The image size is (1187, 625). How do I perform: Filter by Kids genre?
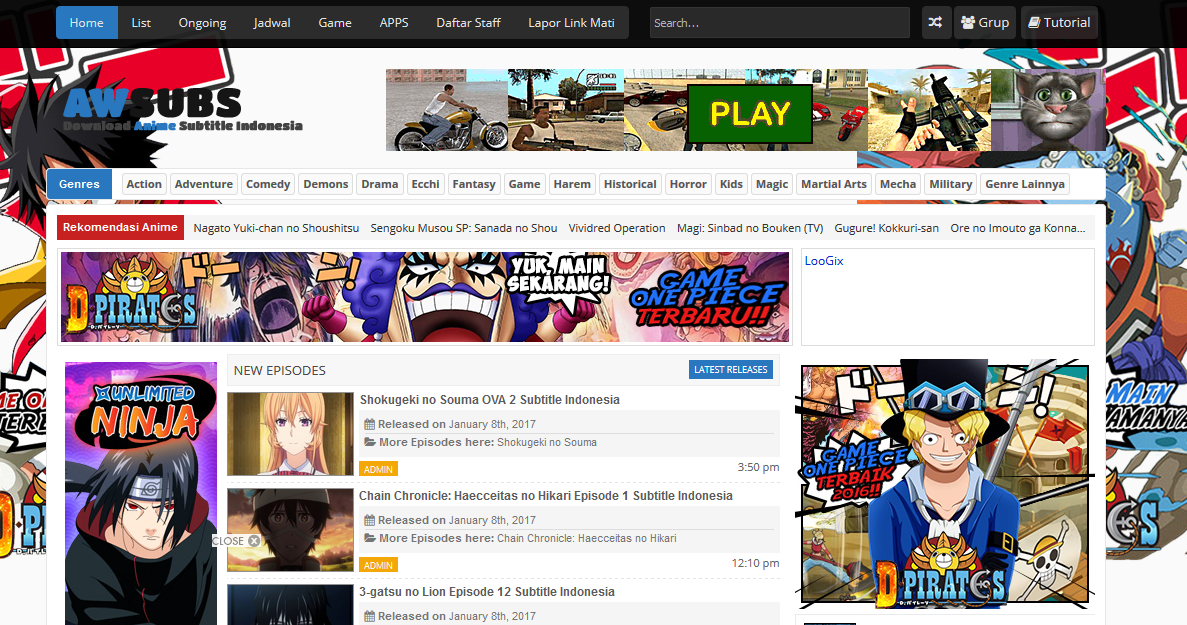731,184
